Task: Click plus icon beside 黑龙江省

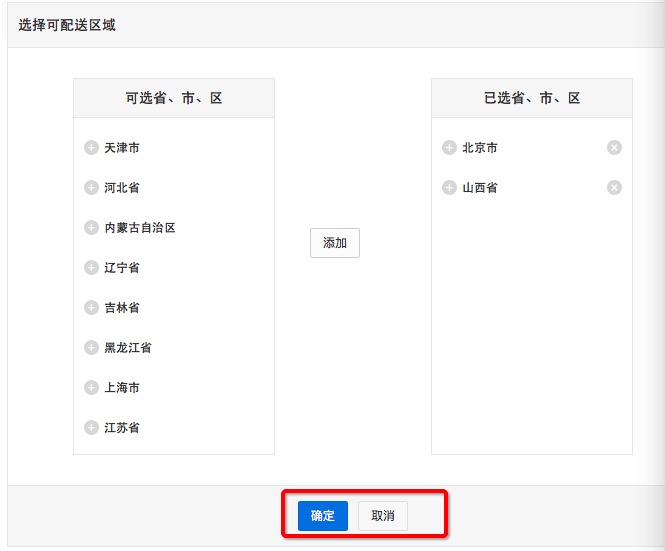Action: pyautogui.click(x=91, y=347)
